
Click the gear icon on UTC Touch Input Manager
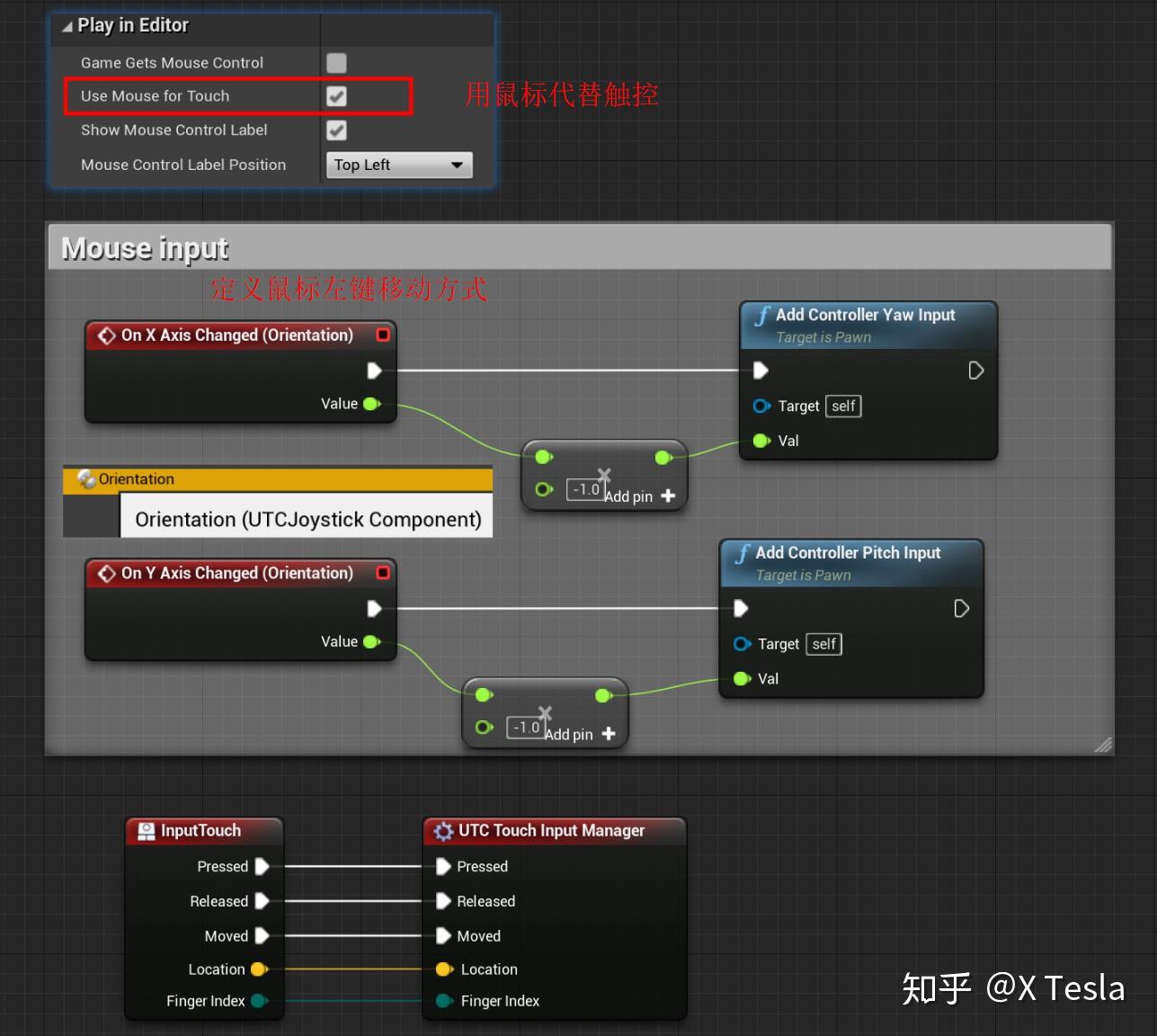(444, 831)
